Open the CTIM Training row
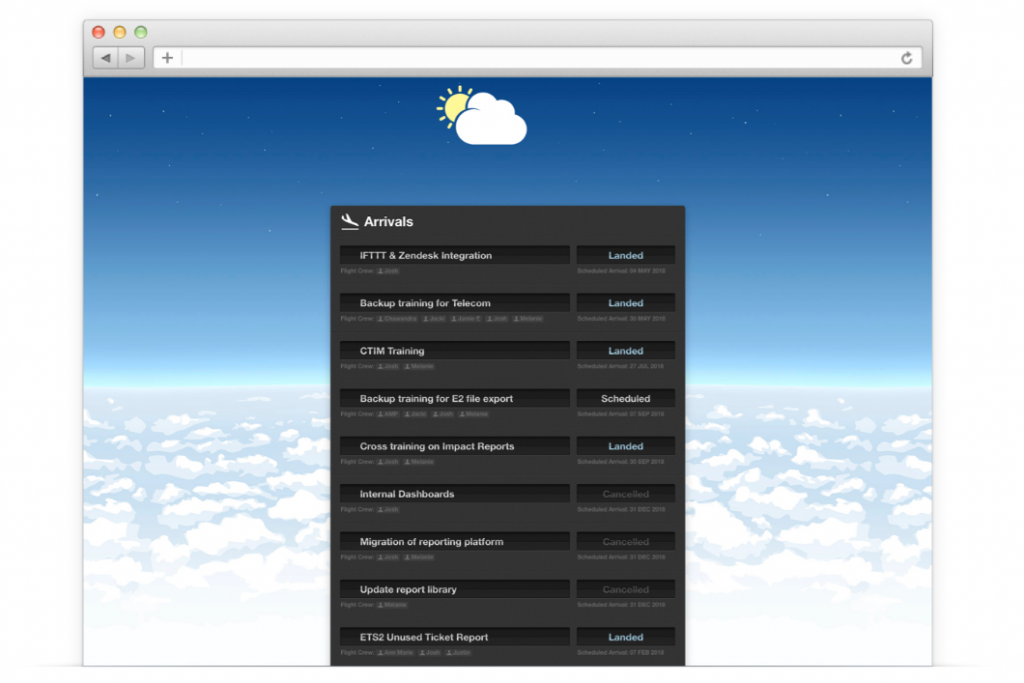Image resolution: width=1024 pixels, height=683 pixels. [x=455, y=351]
